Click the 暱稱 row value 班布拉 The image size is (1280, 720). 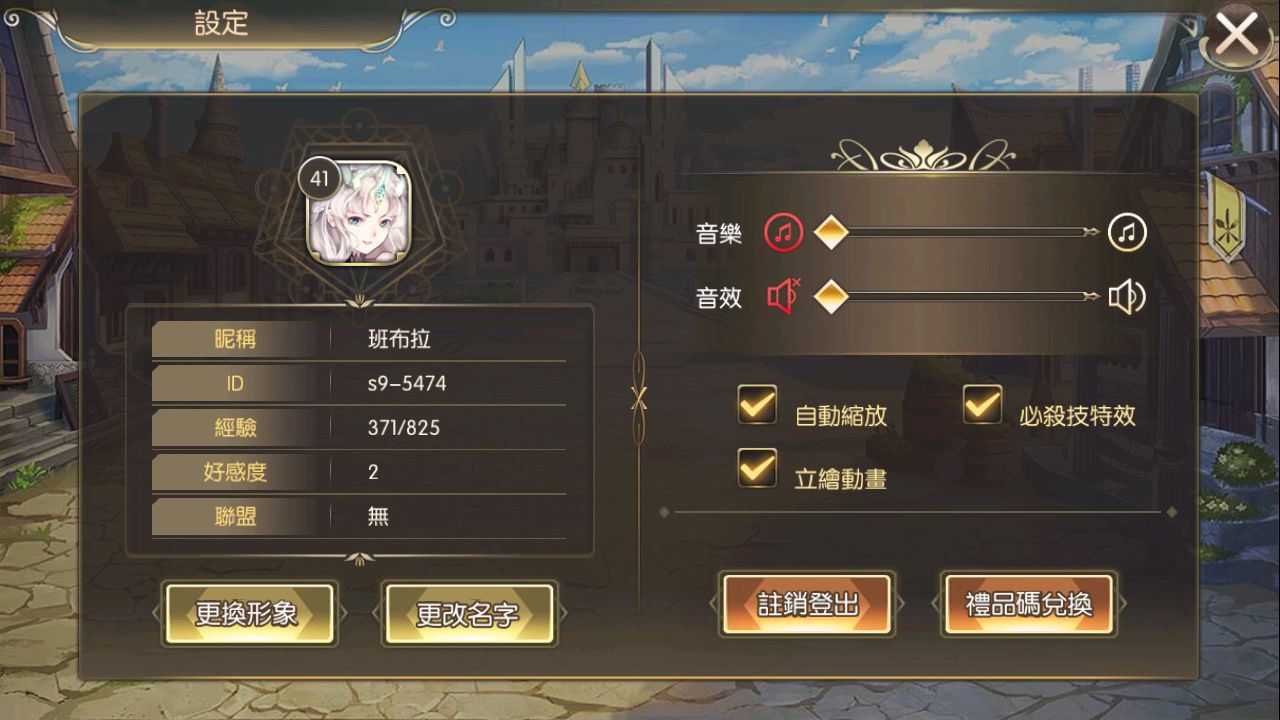[x=399, y=339]
